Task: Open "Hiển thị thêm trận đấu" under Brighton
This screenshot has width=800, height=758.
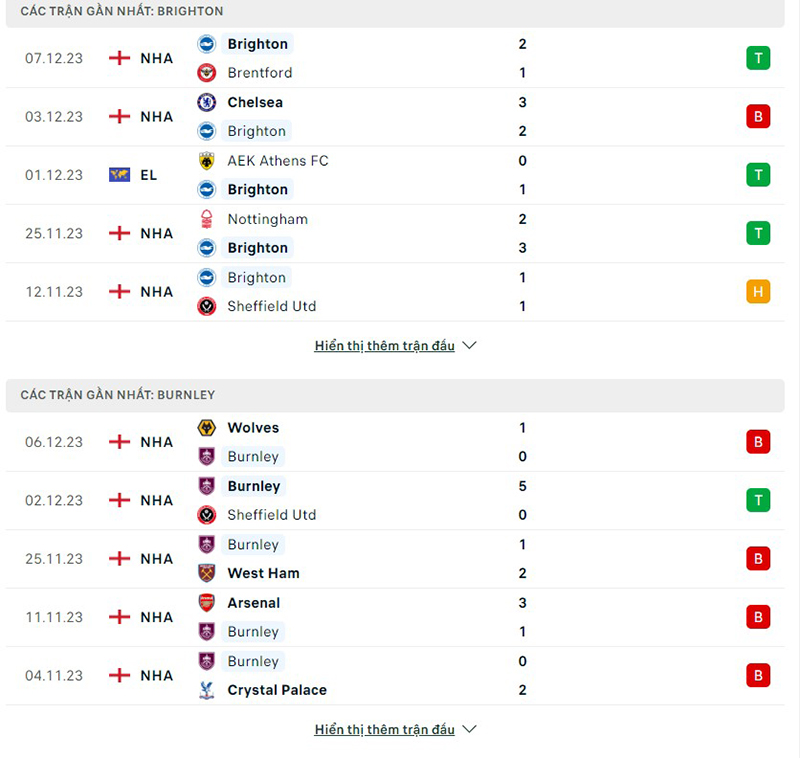Action: (x=384, y=346)
